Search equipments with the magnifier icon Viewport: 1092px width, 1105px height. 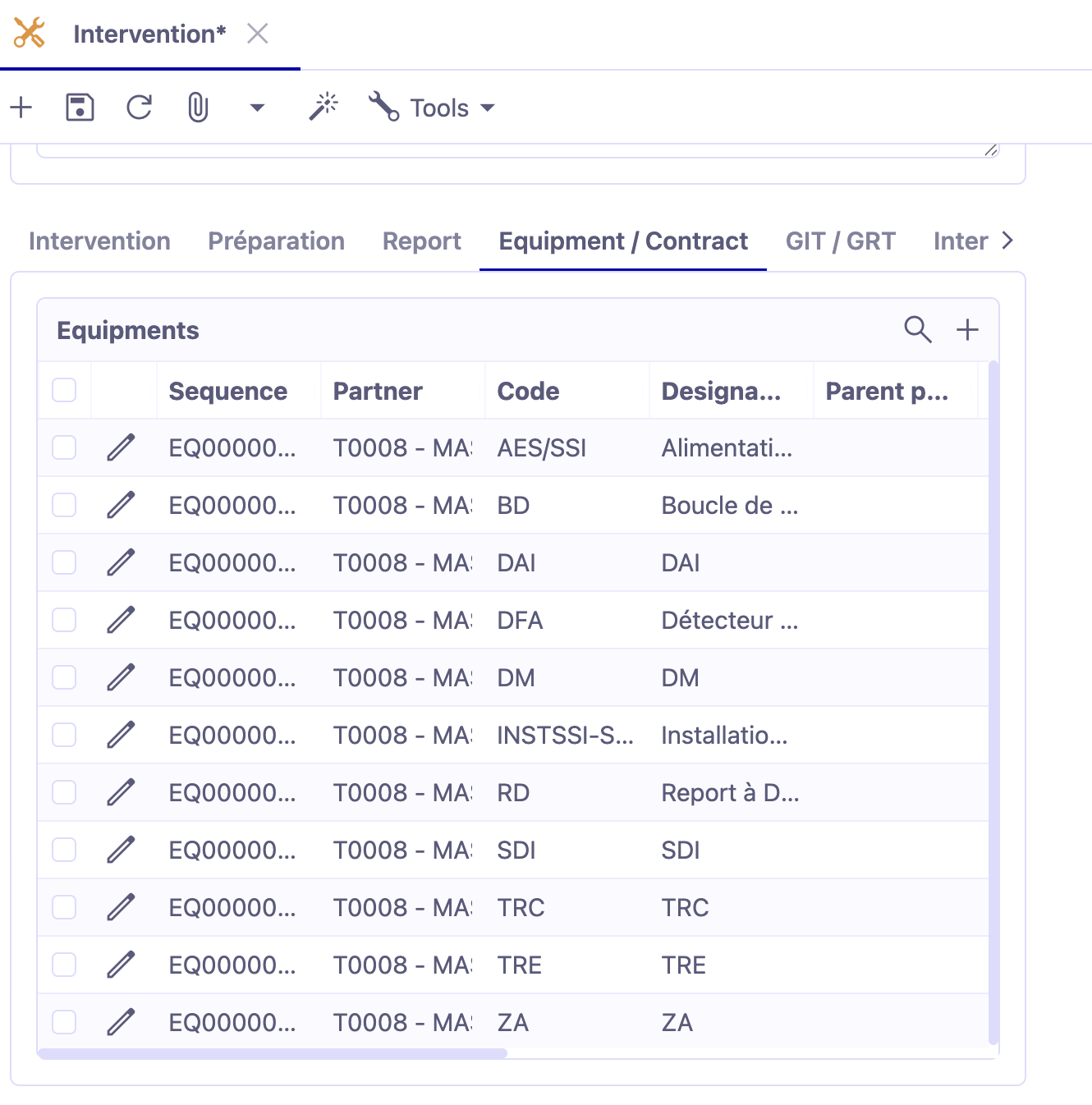pos(917,329)
